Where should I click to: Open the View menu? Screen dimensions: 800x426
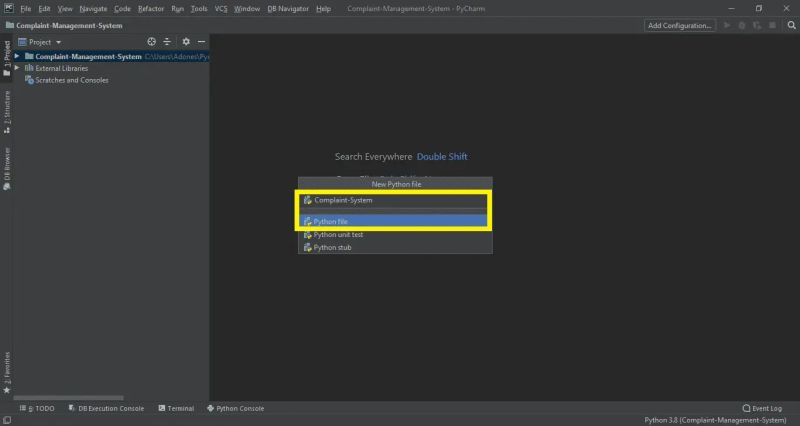[x=65, y=9]
